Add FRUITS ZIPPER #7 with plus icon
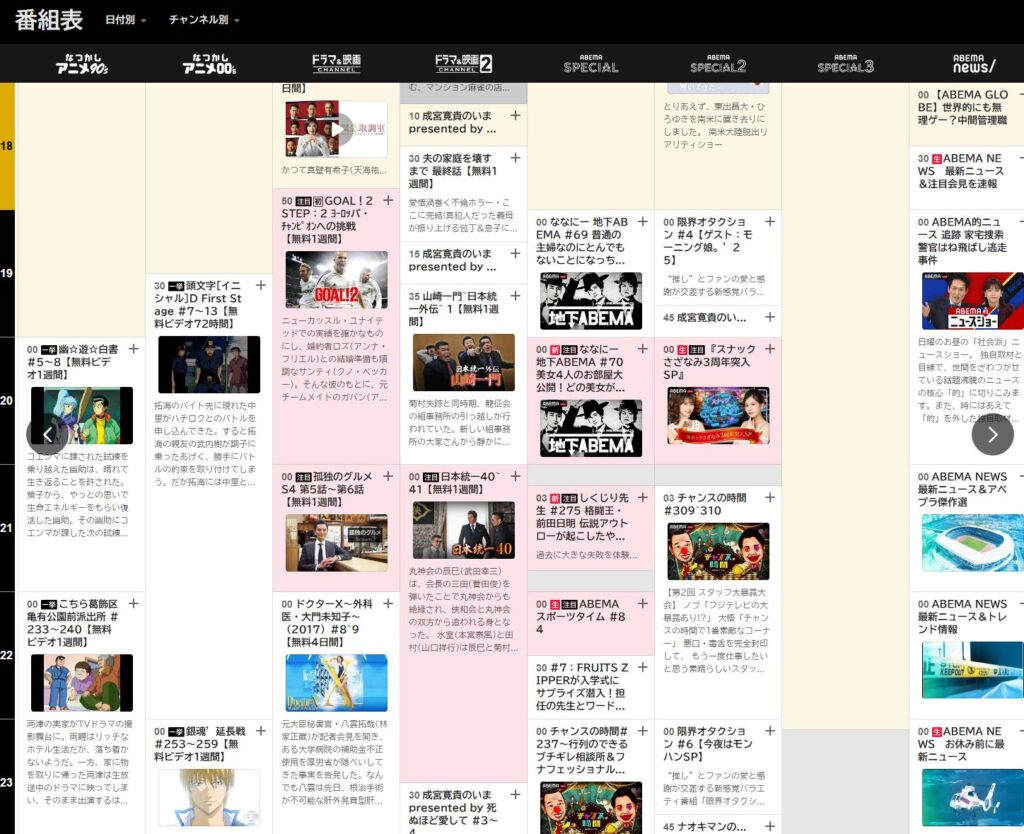Image resolution: width=1024 pixels, height=834 pixels. (643, 667)
